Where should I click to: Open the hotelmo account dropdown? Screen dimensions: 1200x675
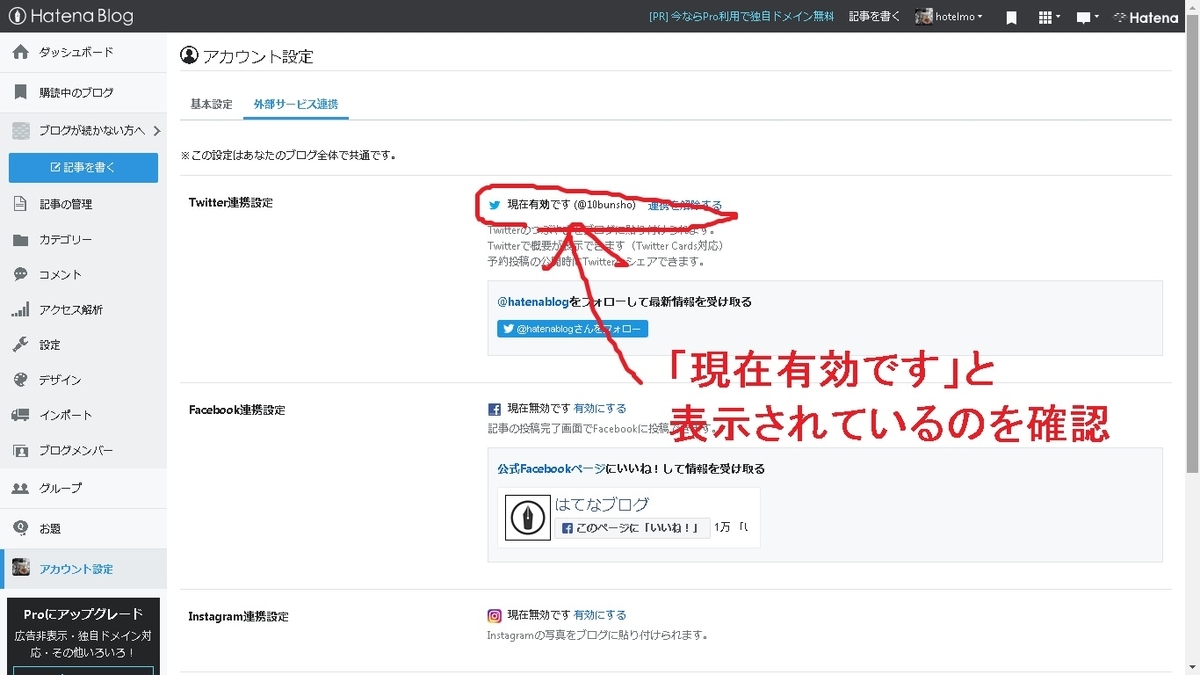point(948,17)
